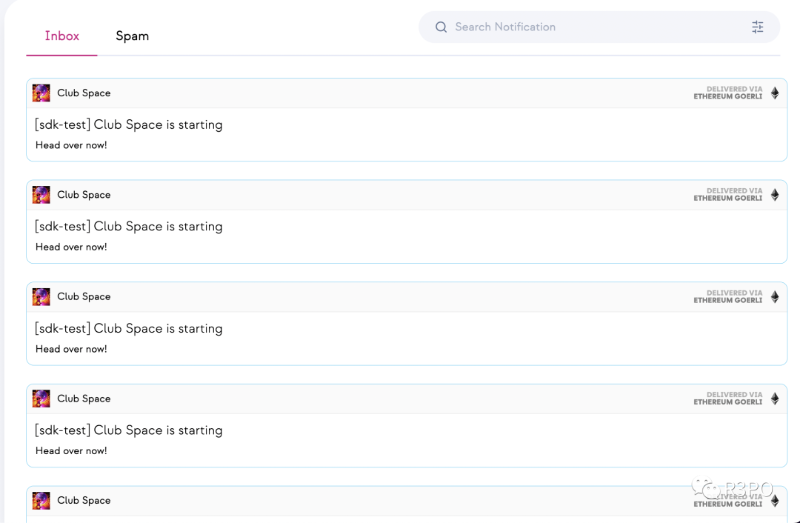Open third '[sdk-test] Club Space is starting' title
Image resolution: width=800 pixels, height=523 pixels.
pyautogui.click(x=129, y=329)
